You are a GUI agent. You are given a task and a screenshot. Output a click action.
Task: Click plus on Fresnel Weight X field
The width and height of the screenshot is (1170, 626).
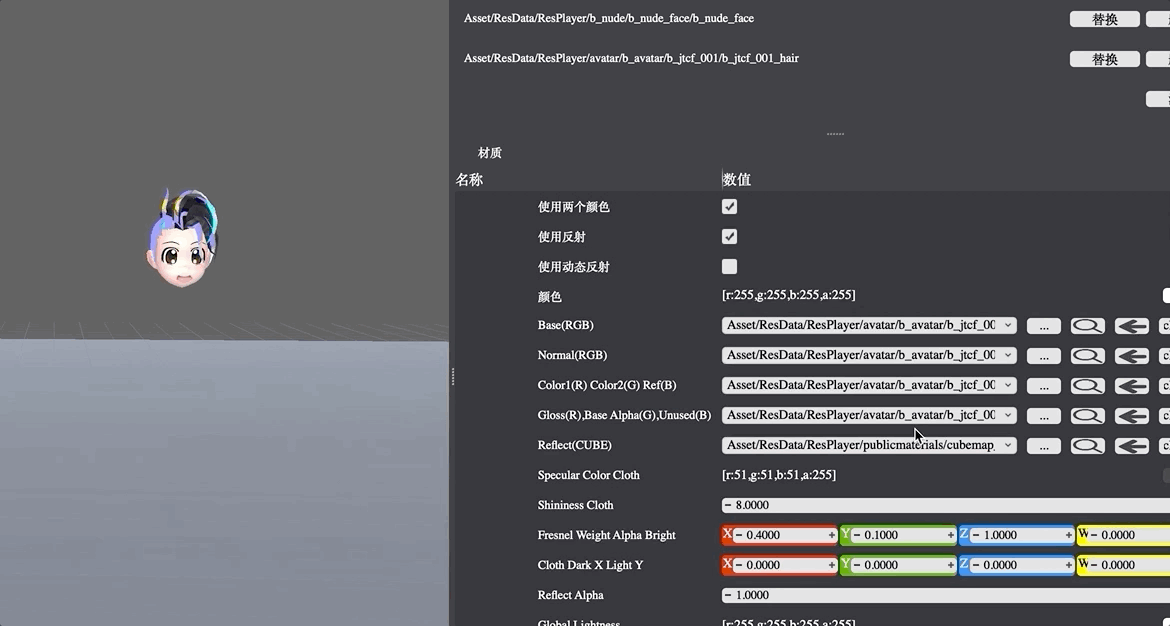point(831,535)
